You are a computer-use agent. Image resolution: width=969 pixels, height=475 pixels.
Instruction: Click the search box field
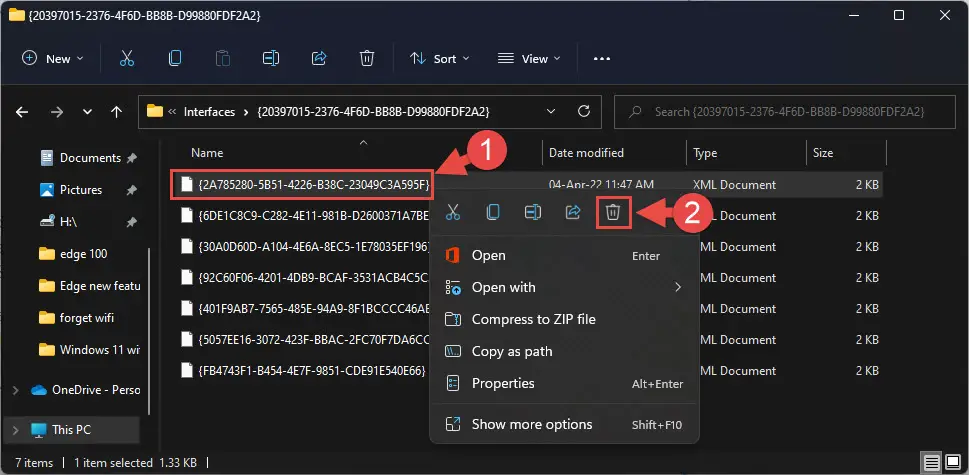point(784,112)
